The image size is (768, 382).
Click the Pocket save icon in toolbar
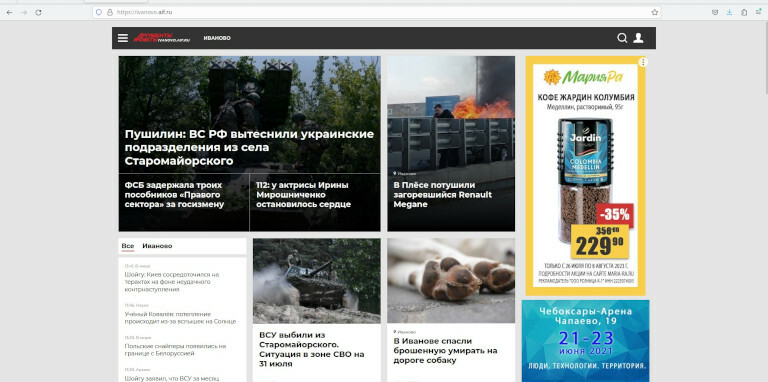click(x=715, y=12)
